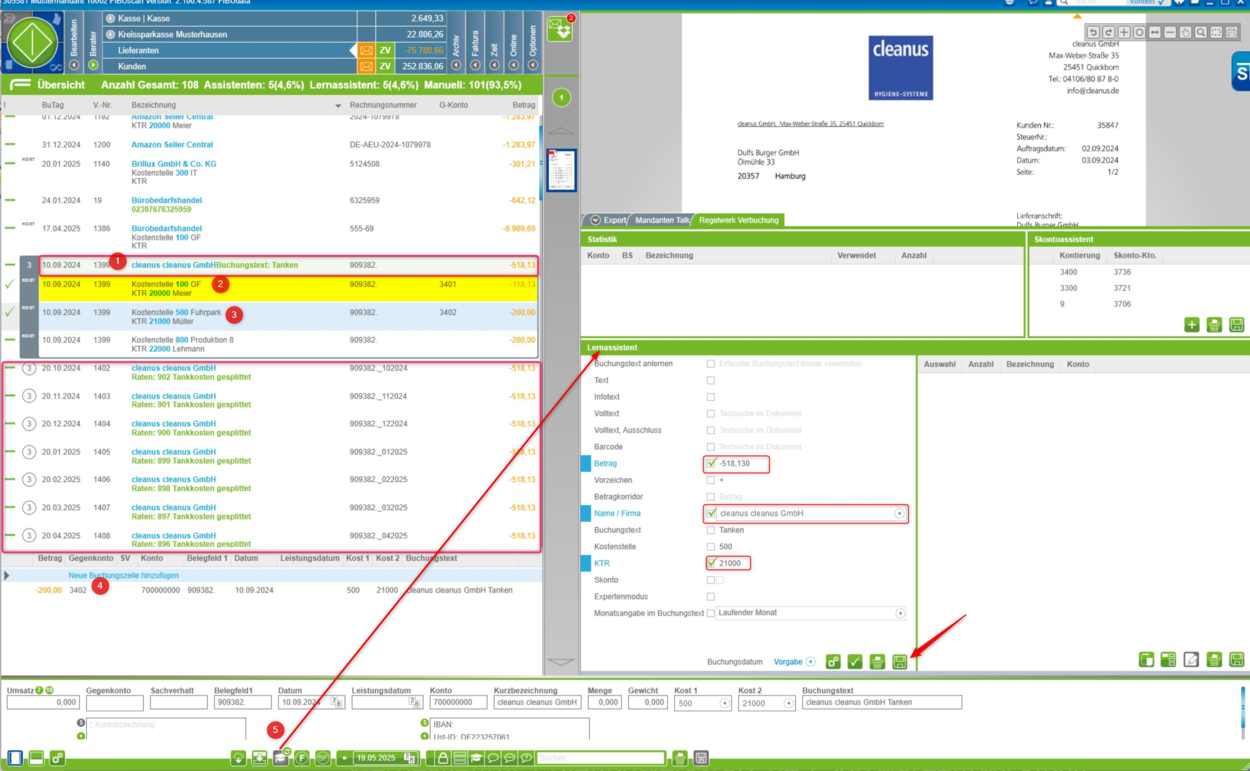
Task: Click the trash icon in Skontoassistent panel
Action: pos(1214,325)
